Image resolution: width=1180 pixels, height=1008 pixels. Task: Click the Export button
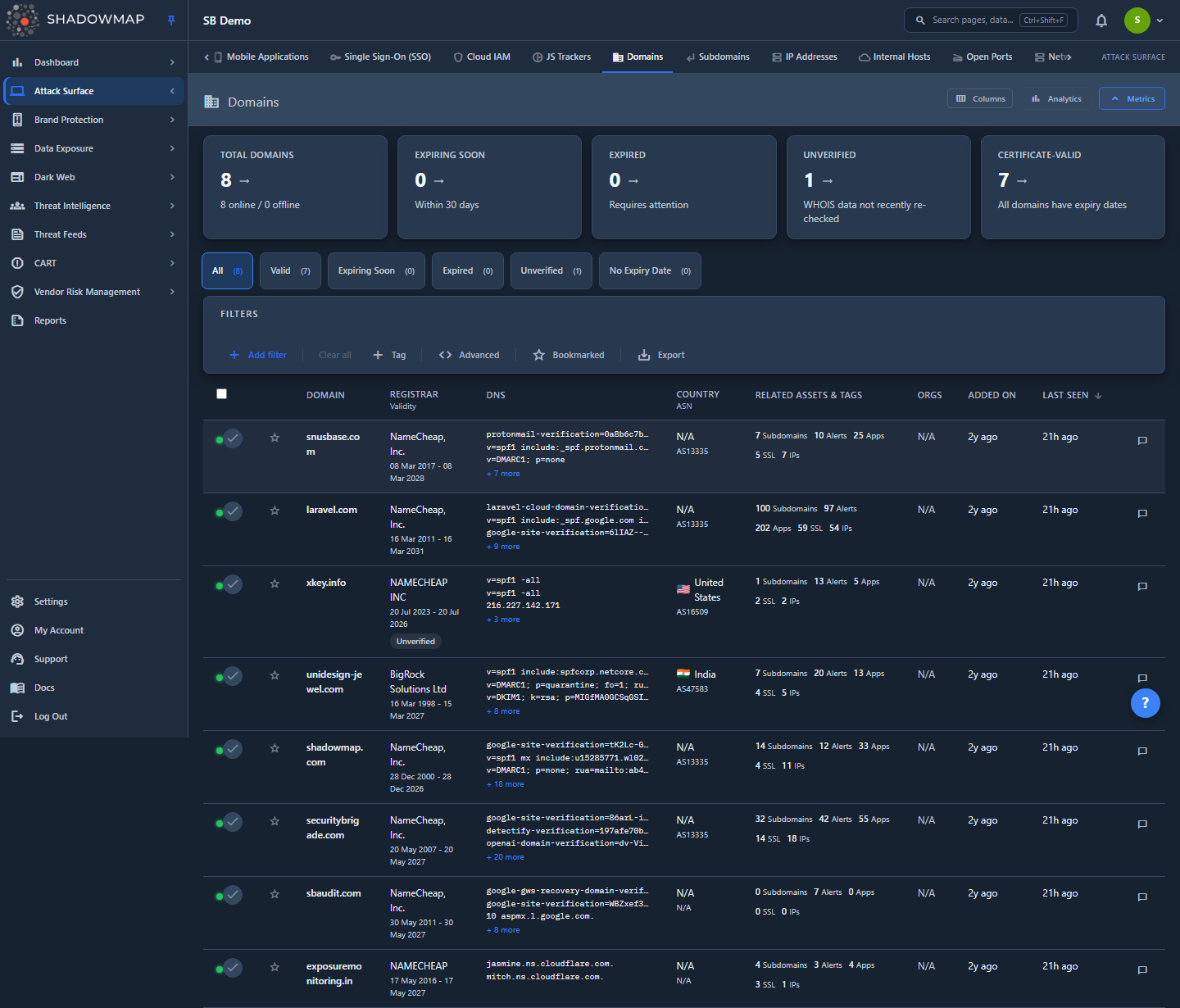661,355
